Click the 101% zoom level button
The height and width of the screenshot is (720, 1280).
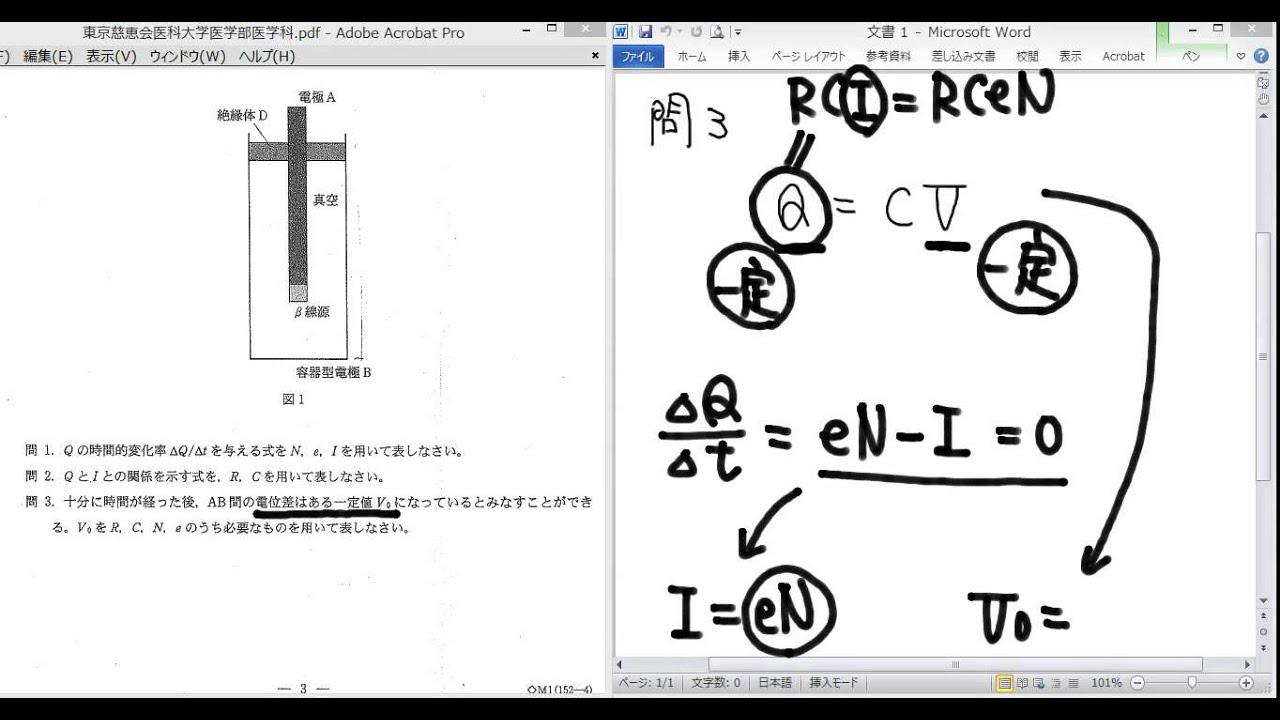click(1106, 683)
